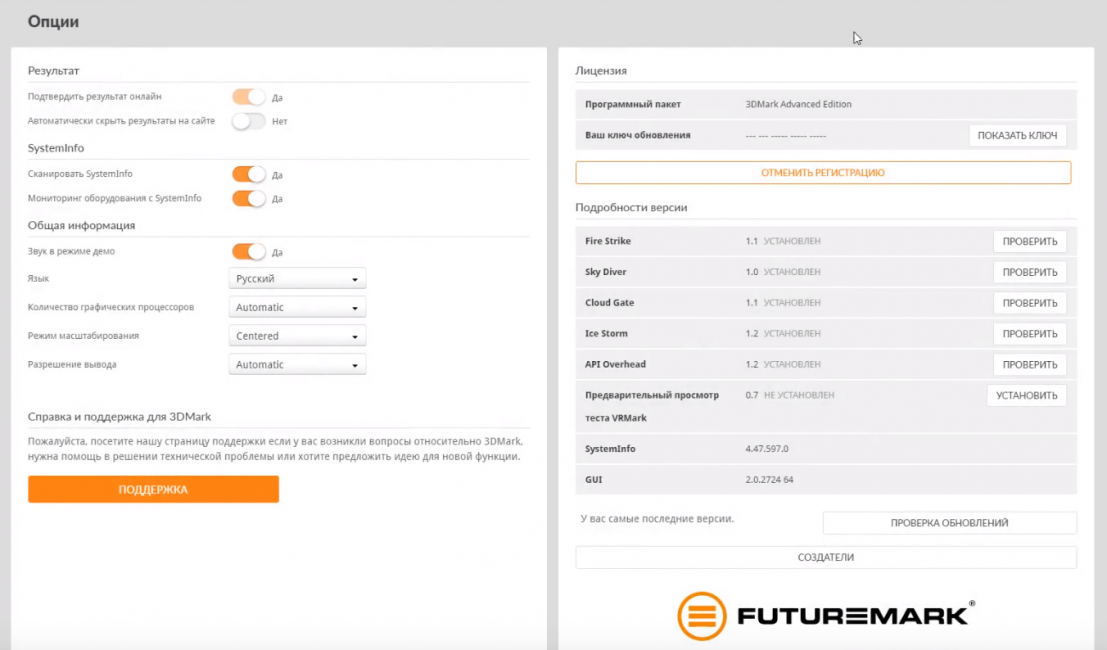Click the 'Sky Diver' row label
This screenshot has width=1107, height=650.
(x=606, y=272)
